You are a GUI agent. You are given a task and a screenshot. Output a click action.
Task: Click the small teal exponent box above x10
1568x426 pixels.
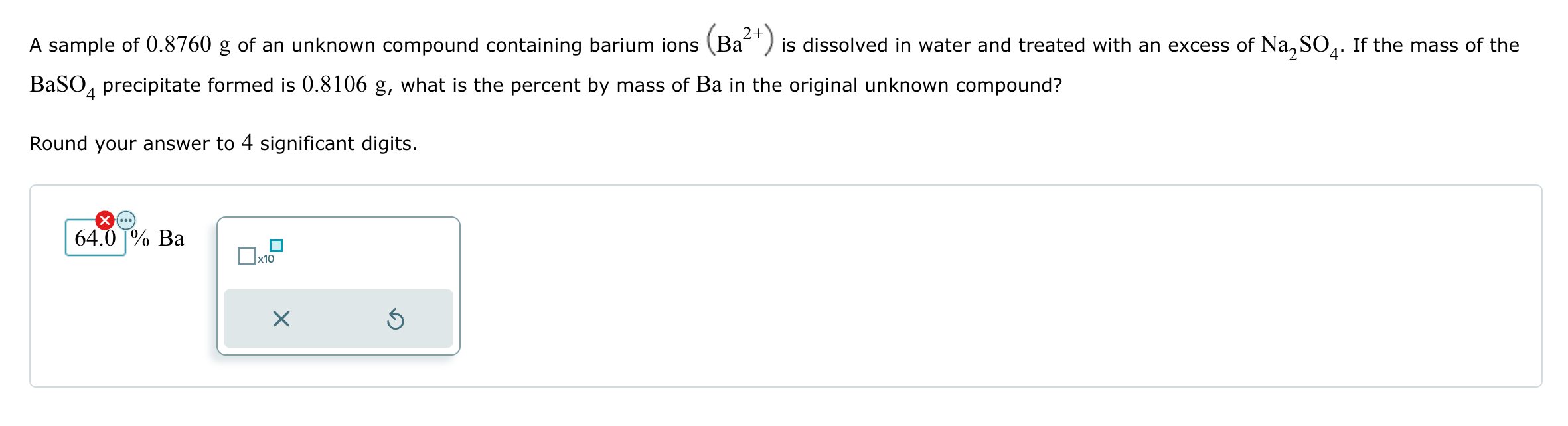tap(276, 244)
